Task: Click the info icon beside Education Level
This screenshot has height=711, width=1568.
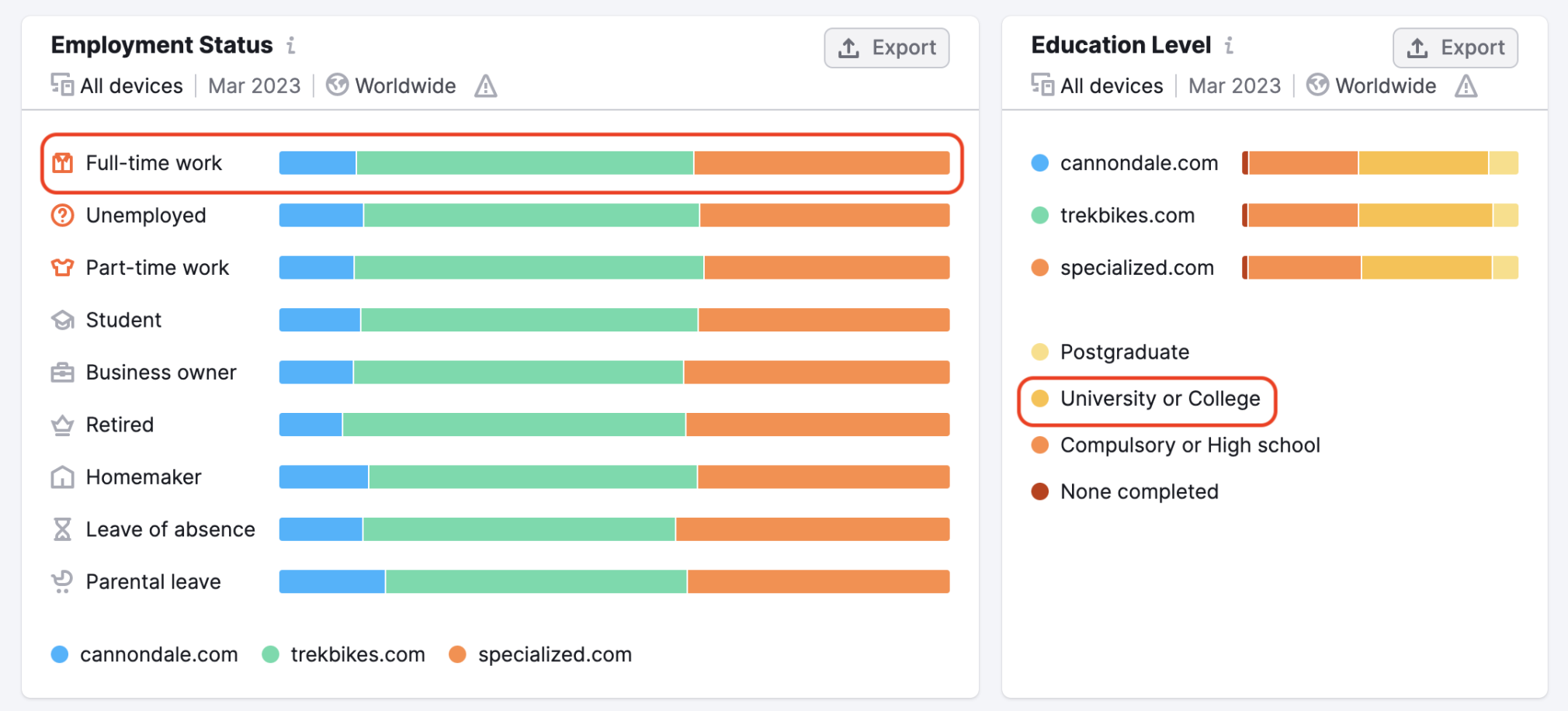Action: tap(1229, 46)
